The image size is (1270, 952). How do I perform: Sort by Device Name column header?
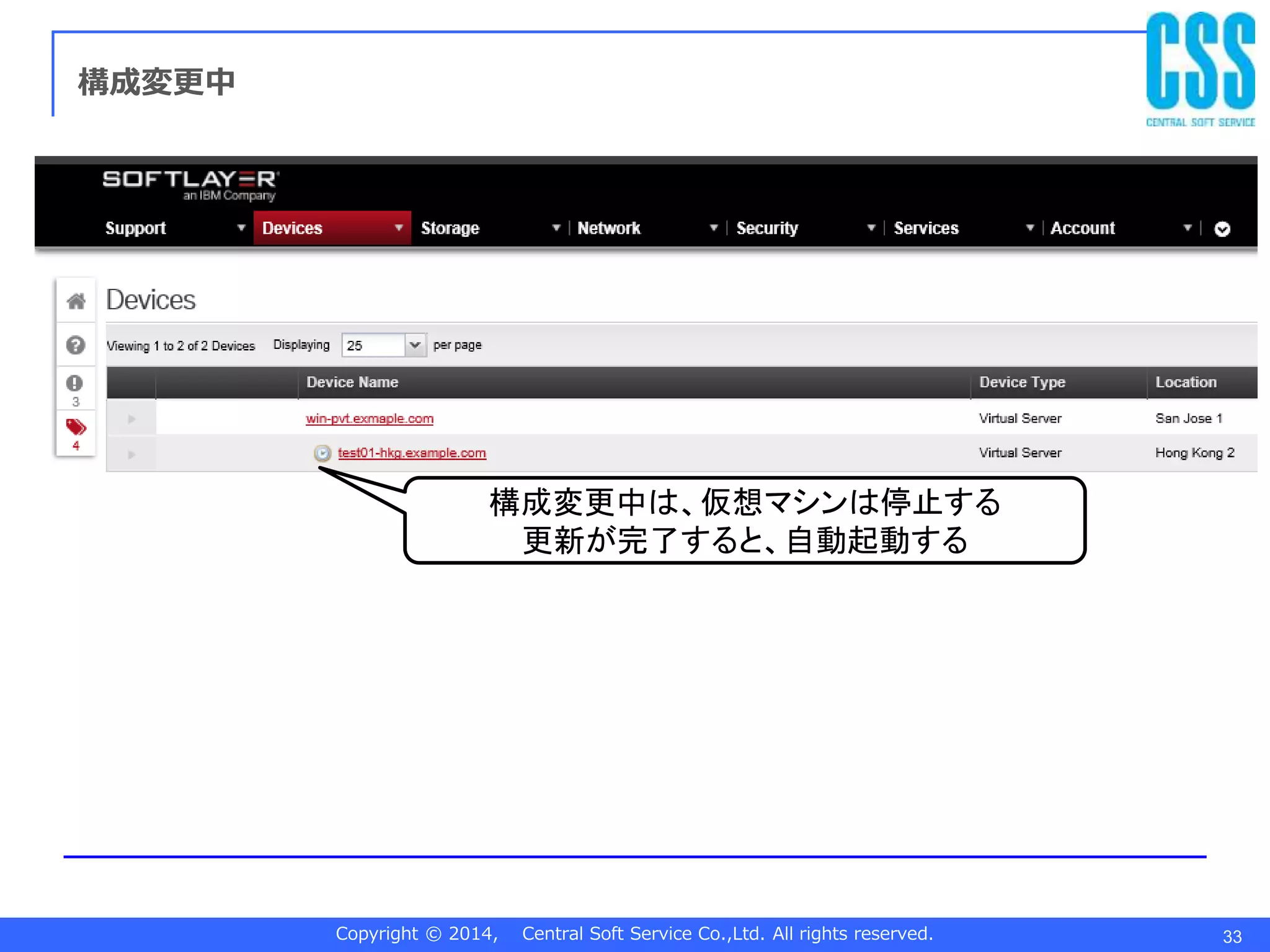352,382
